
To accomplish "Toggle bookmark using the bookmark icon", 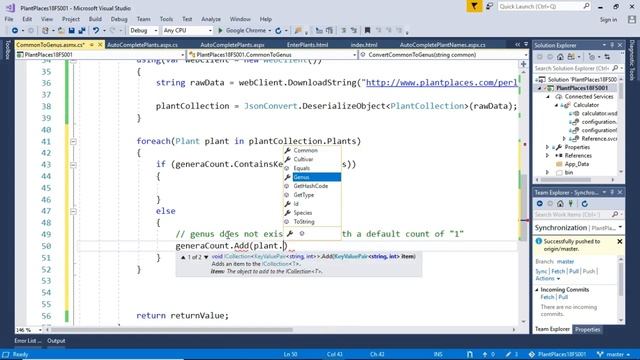I will [x=367, y=31].
